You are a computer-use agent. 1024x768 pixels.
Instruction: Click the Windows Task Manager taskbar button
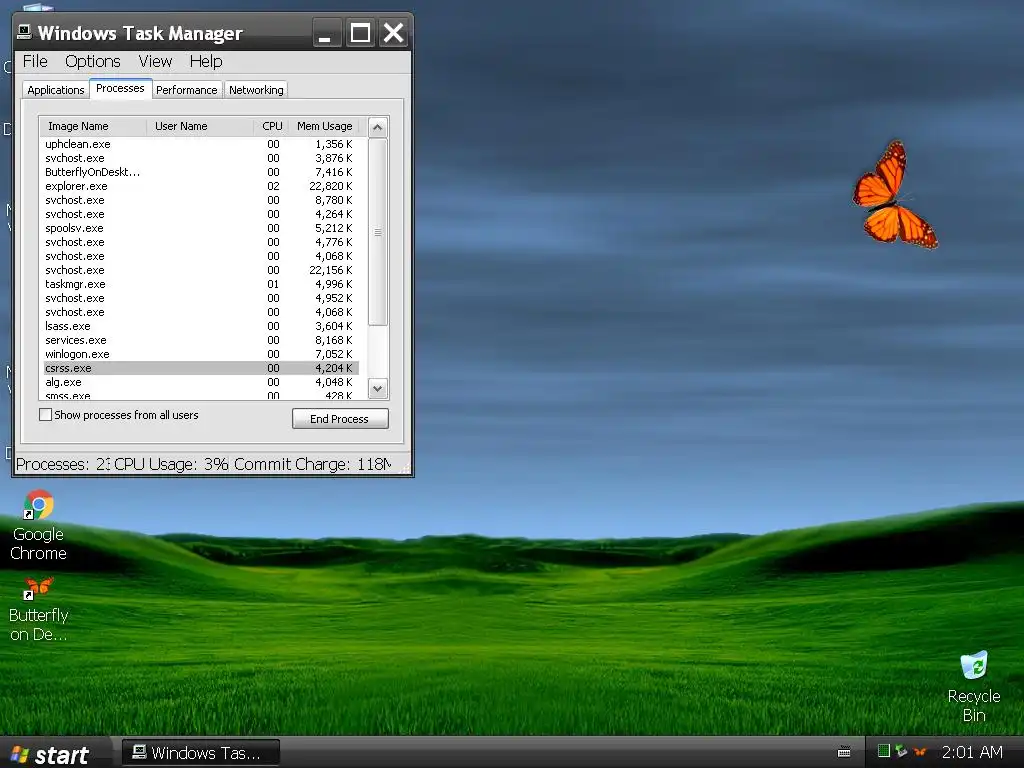point(201,753)
